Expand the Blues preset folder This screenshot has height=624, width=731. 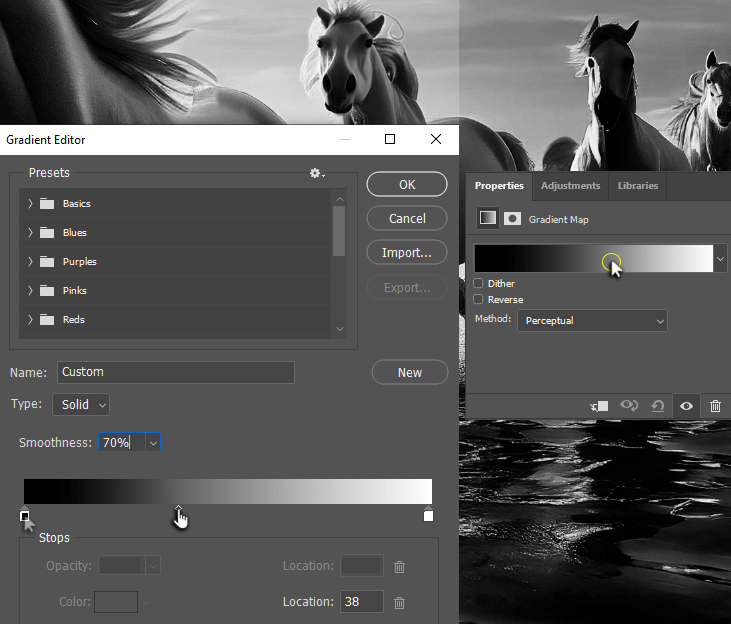coord(30,233)
